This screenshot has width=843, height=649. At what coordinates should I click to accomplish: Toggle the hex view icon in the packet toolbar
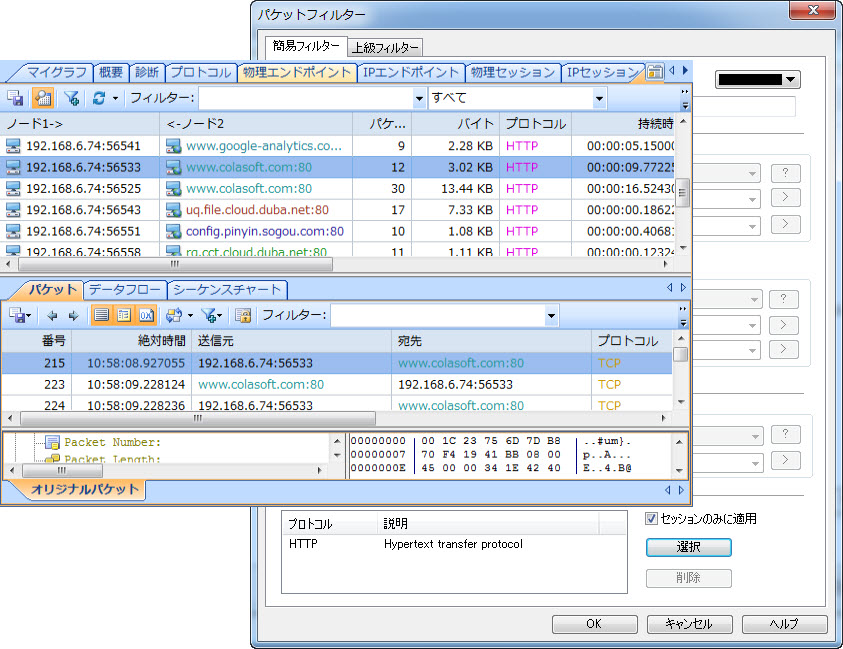pyautogui.click(x=146, y=316)
